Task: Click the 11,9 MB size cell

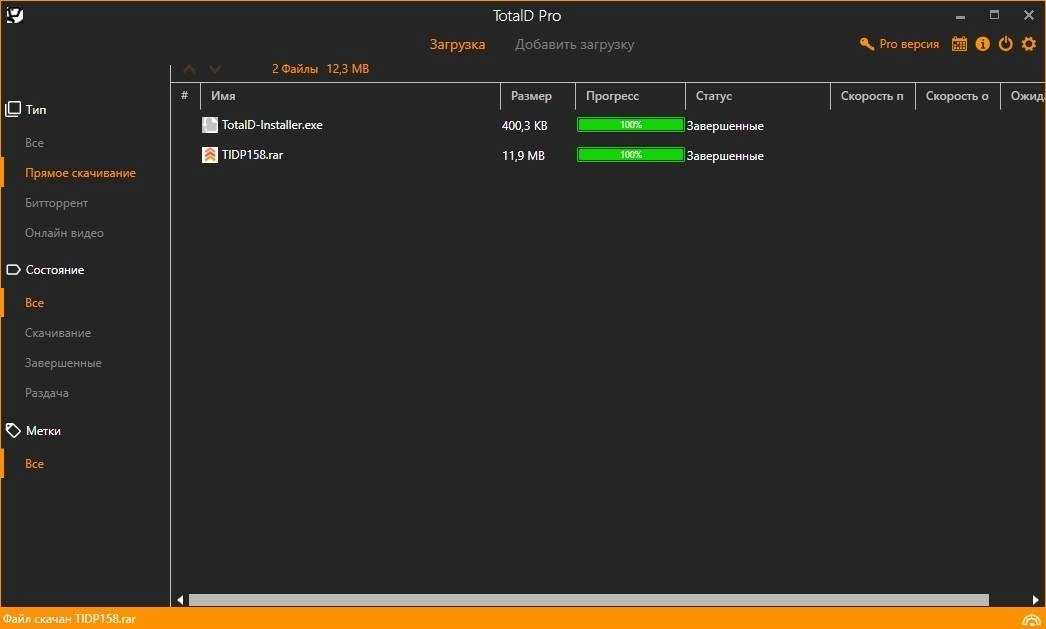Action: (x=523, y=155)
